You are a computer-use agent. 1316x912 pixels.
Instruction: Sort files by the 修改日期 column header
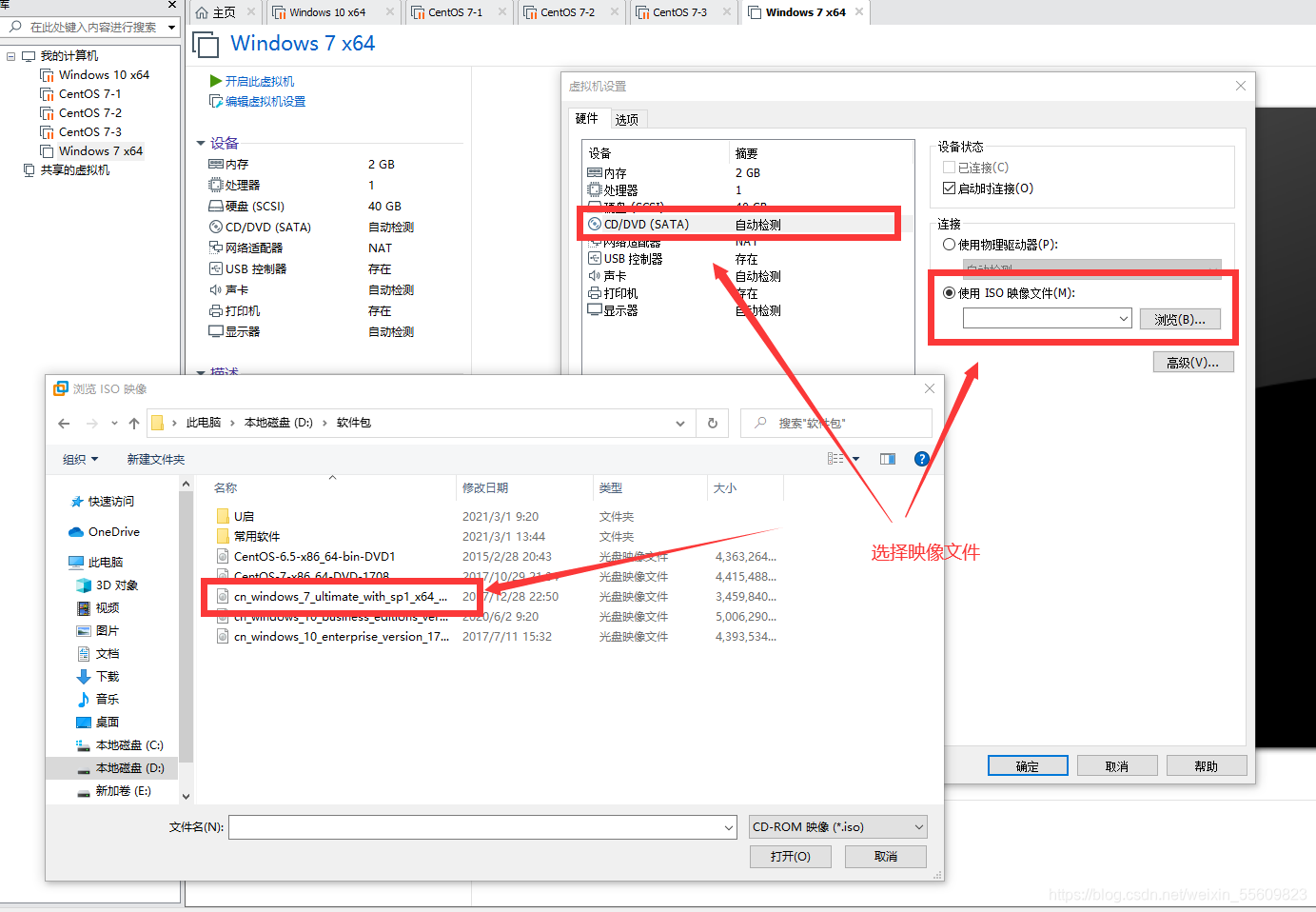coord(485,488)
